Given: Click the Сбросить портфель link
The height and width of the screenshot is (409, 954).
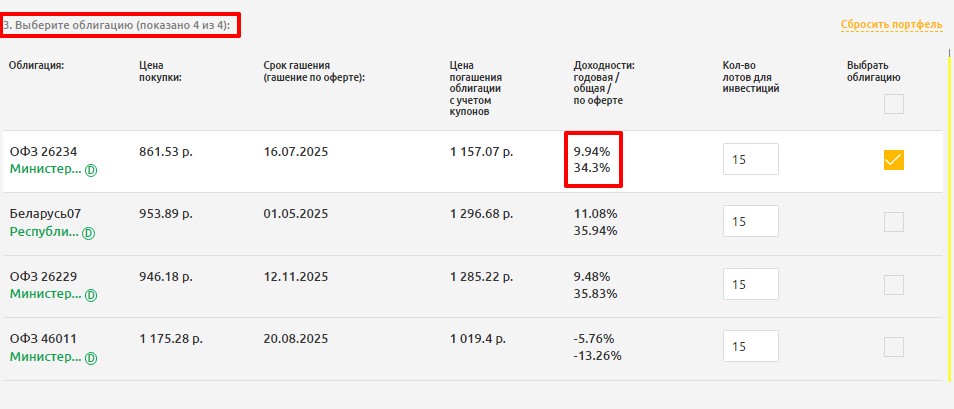Looking at the screenshot, I should tap(891, 24).
